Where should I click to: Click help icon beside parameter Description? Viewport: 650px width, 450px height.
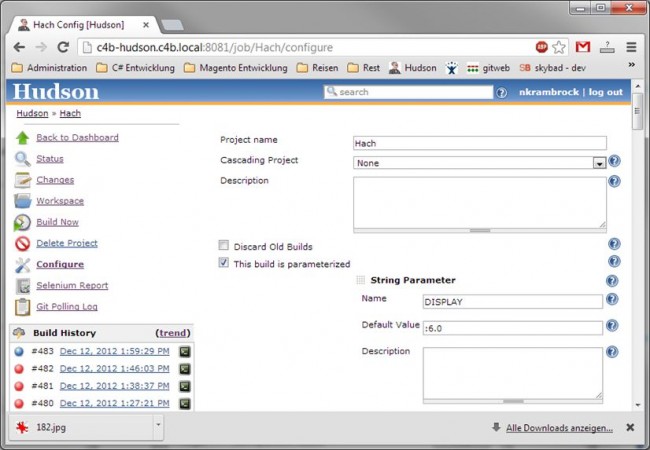(612, 352)
